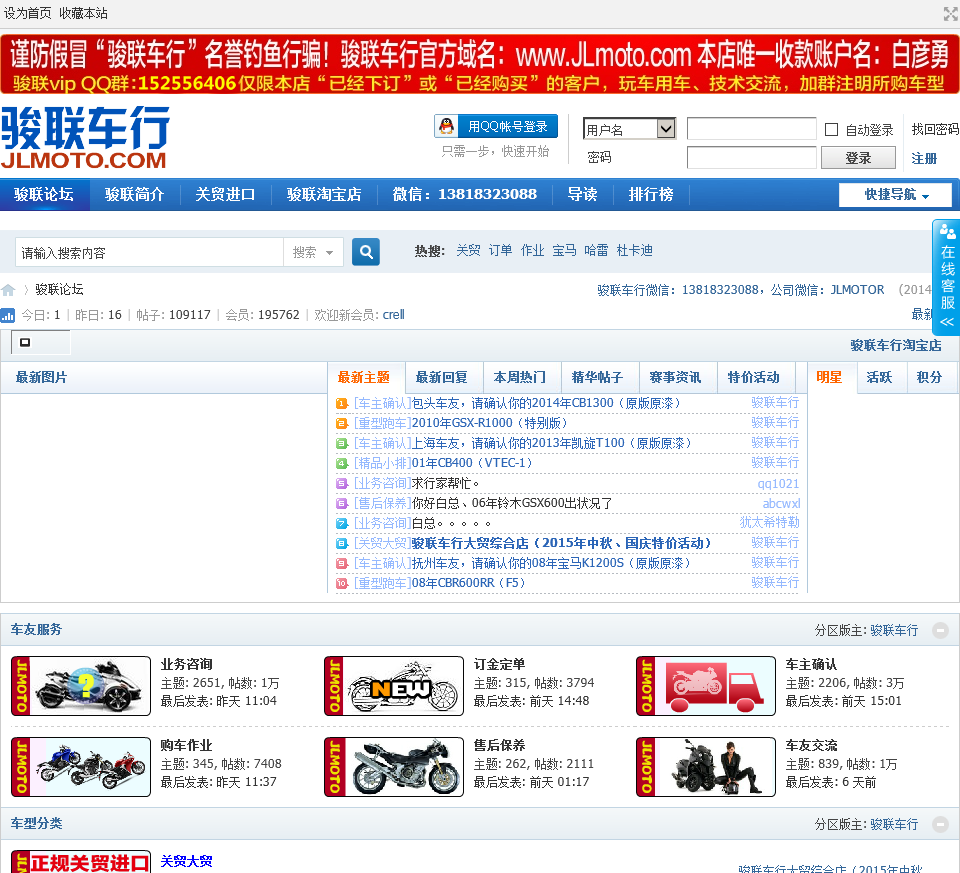The width and height of the screenshot is (960, 873).
Task: Log in with QQ account button
Action: (x=496, y=126)
